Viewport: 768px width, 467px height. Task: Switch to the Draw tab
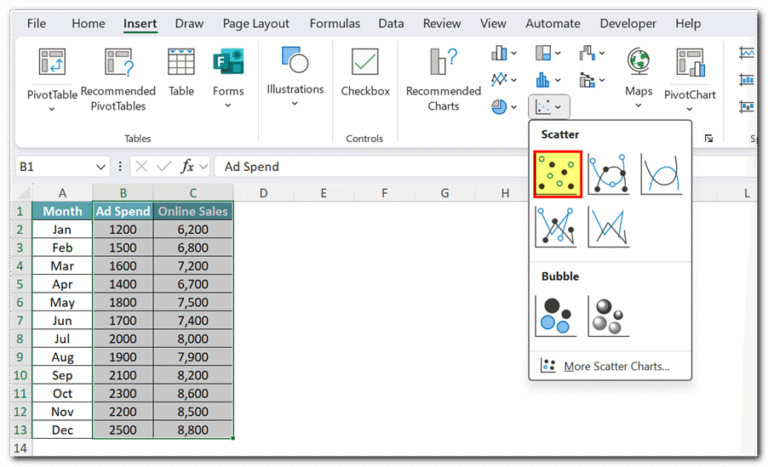(x=189, y=24)
